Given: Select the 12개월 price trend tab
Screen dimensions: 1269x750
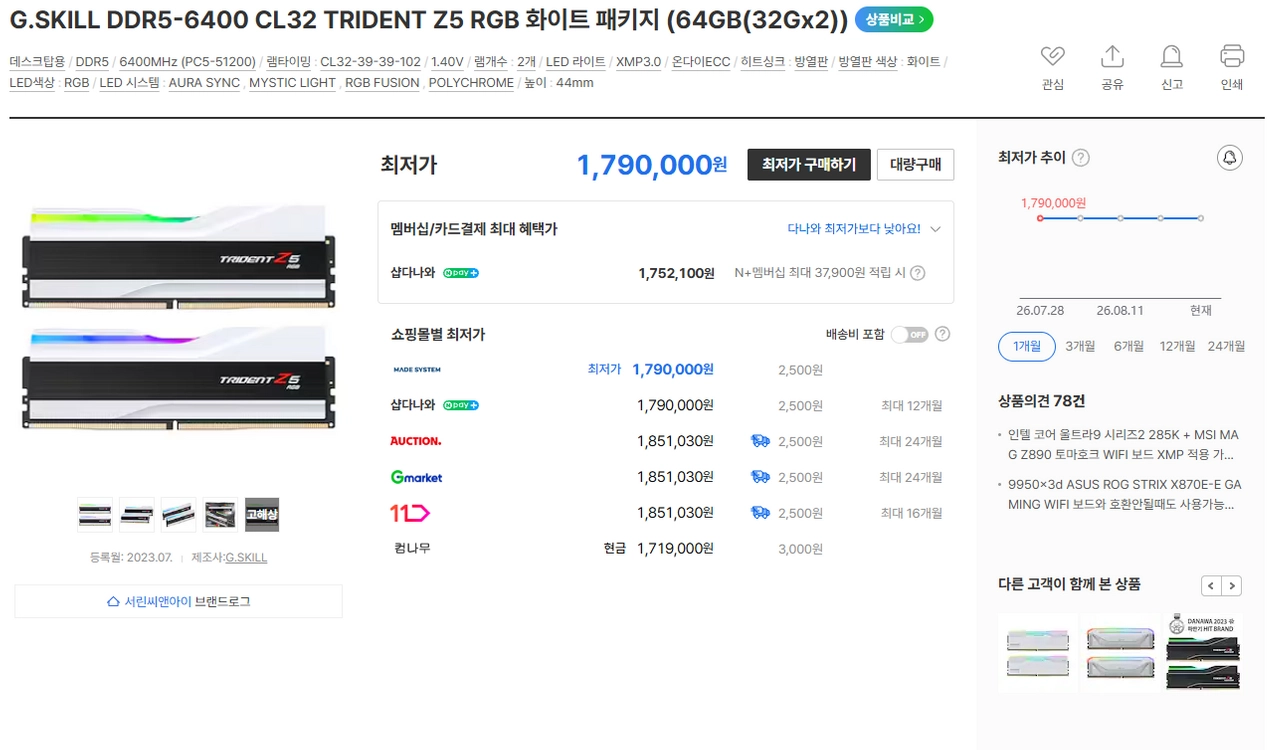Looking at the screenshot, I should pos(1177,346).
